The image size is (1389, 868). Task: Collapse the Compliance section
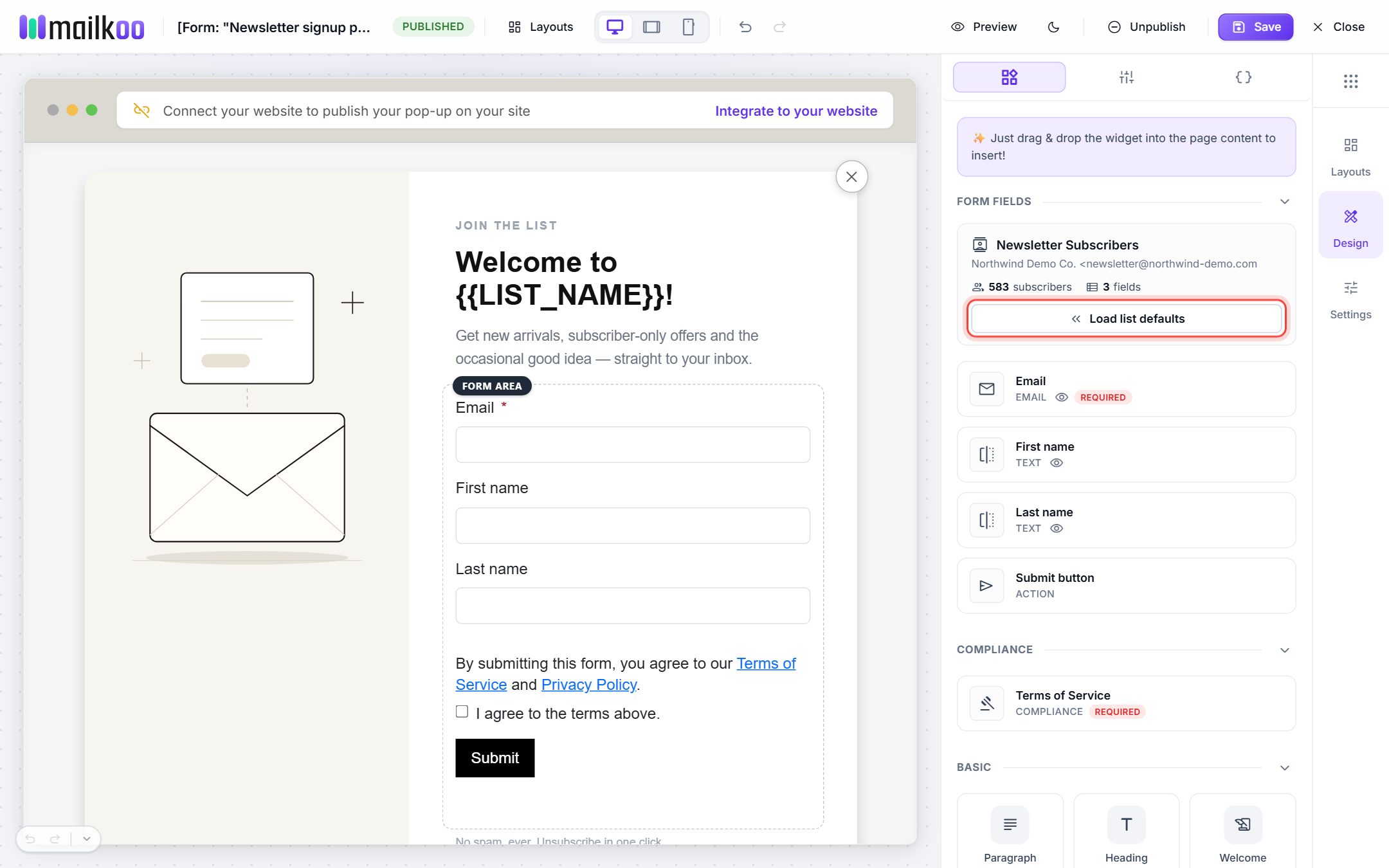[1285, 650]
